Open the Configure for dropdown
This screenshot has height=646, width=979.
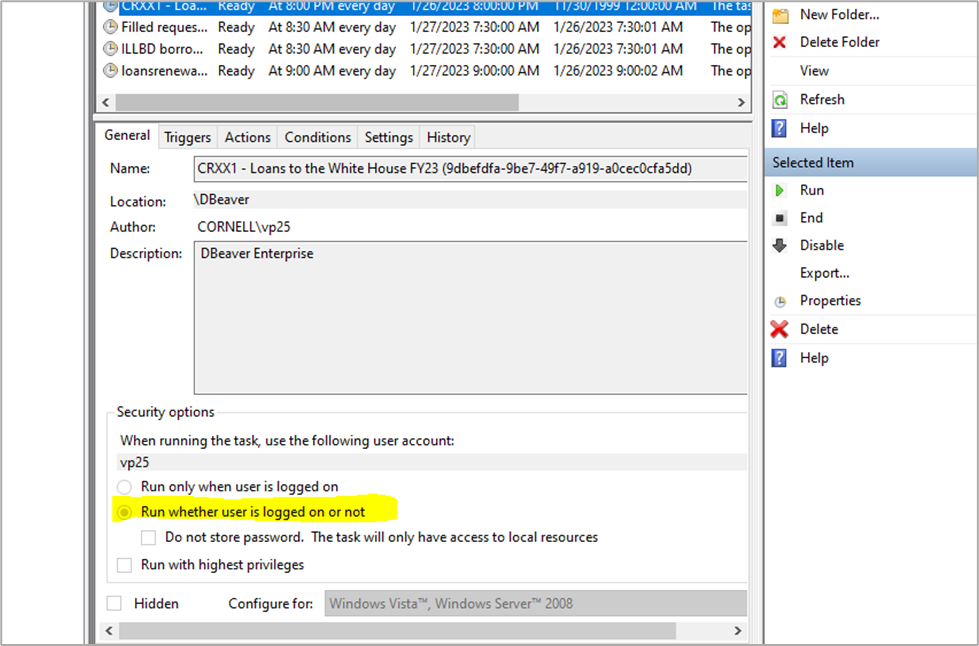535,604
